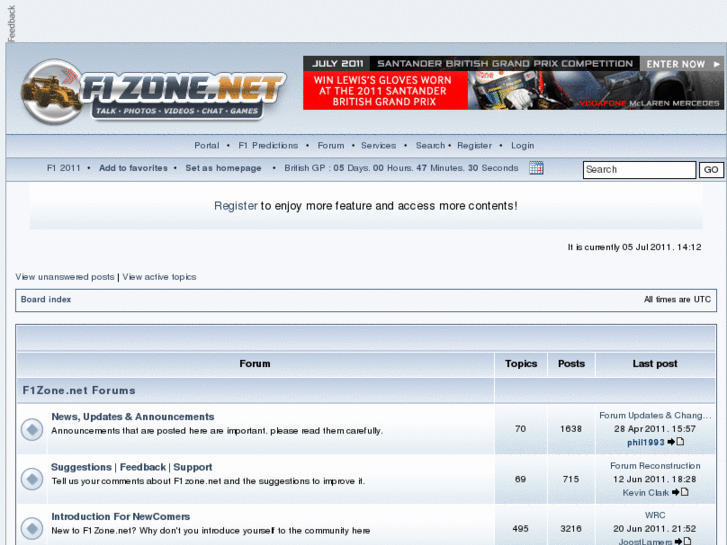The image size is (727, 545).
Task: Open News, Updates & Announcements forum
Action: 133,416
